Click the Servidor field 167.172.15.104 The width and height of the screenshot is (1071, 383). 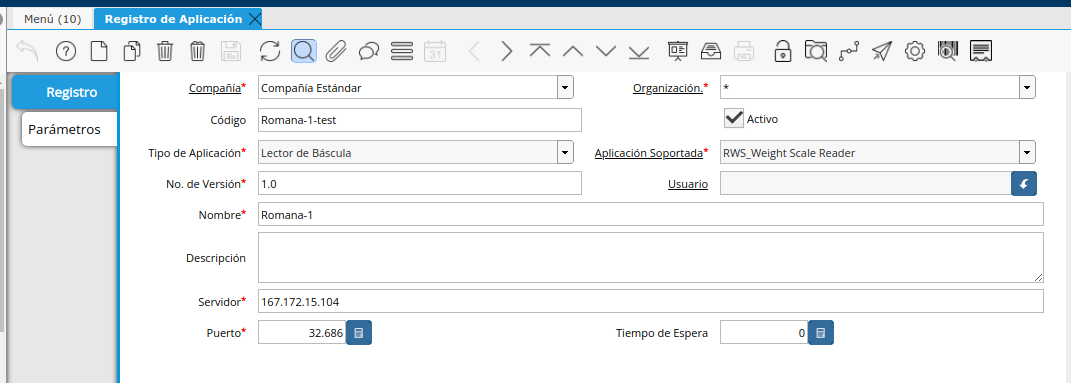click(651, 301)
